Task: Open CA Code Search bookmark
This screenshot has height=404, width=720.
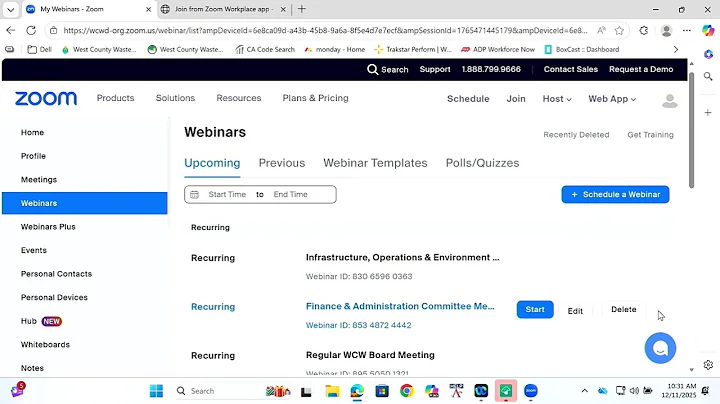Action: (x=265, y=49)
